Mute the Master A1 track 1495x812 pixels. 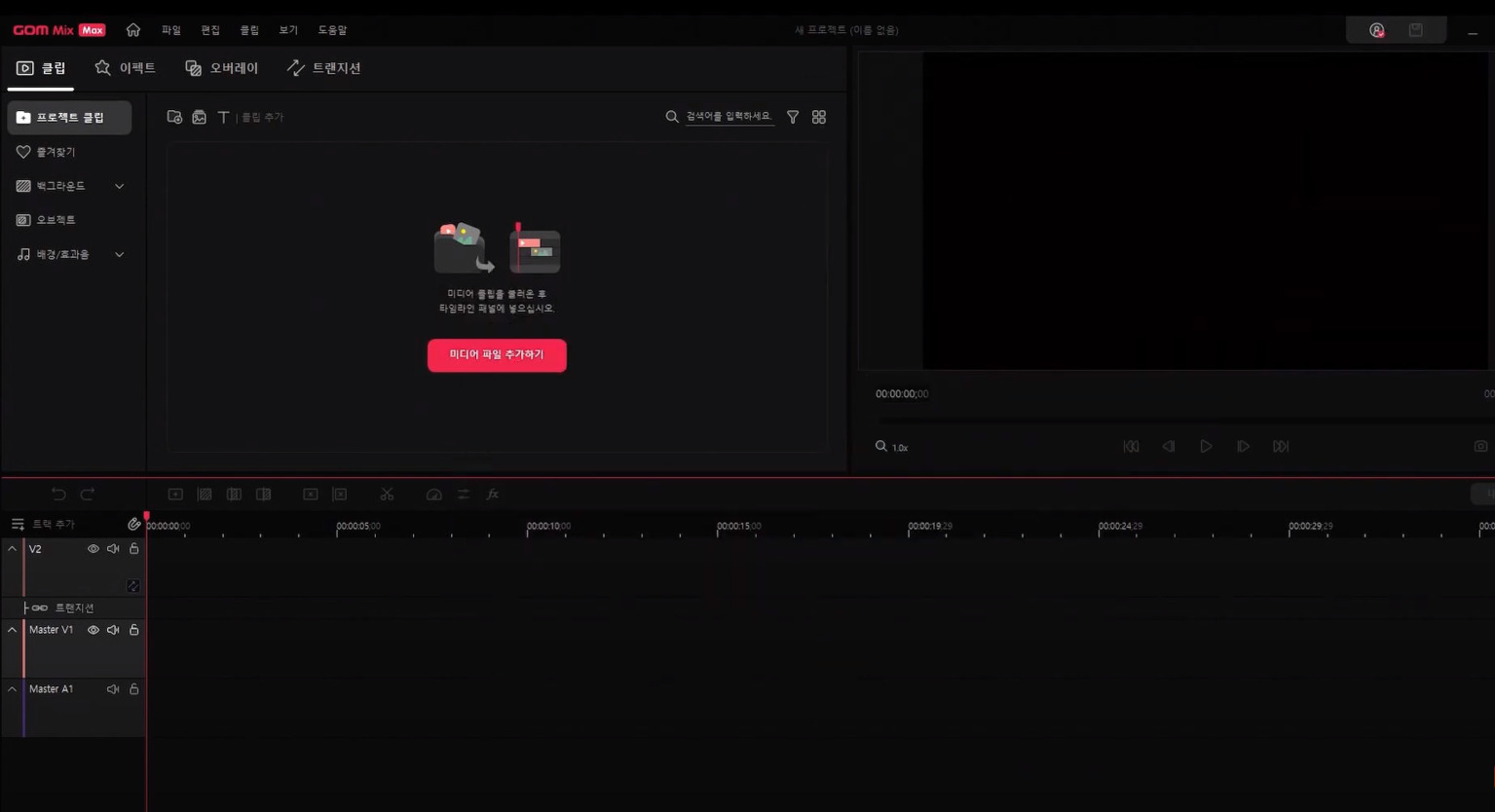(x=113, y=689)
